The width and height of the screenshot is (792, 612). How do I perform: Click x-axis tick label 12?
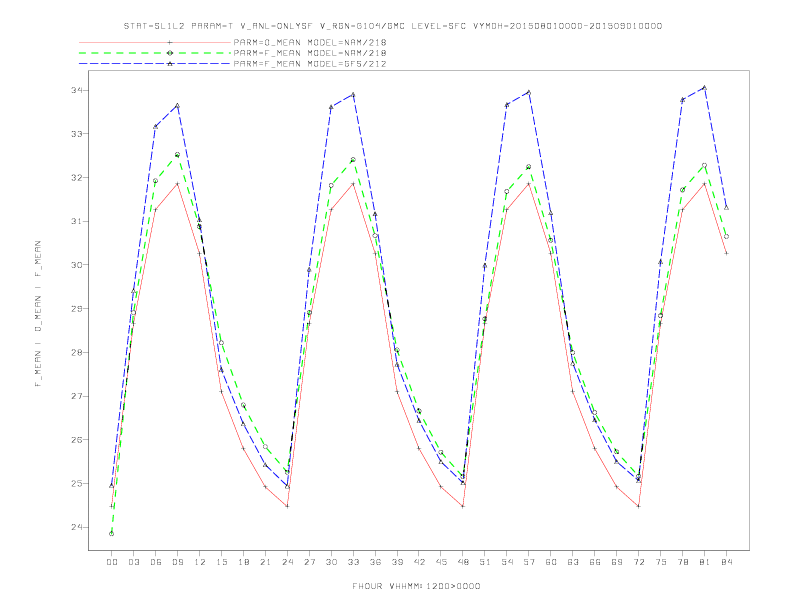(200, 562)
